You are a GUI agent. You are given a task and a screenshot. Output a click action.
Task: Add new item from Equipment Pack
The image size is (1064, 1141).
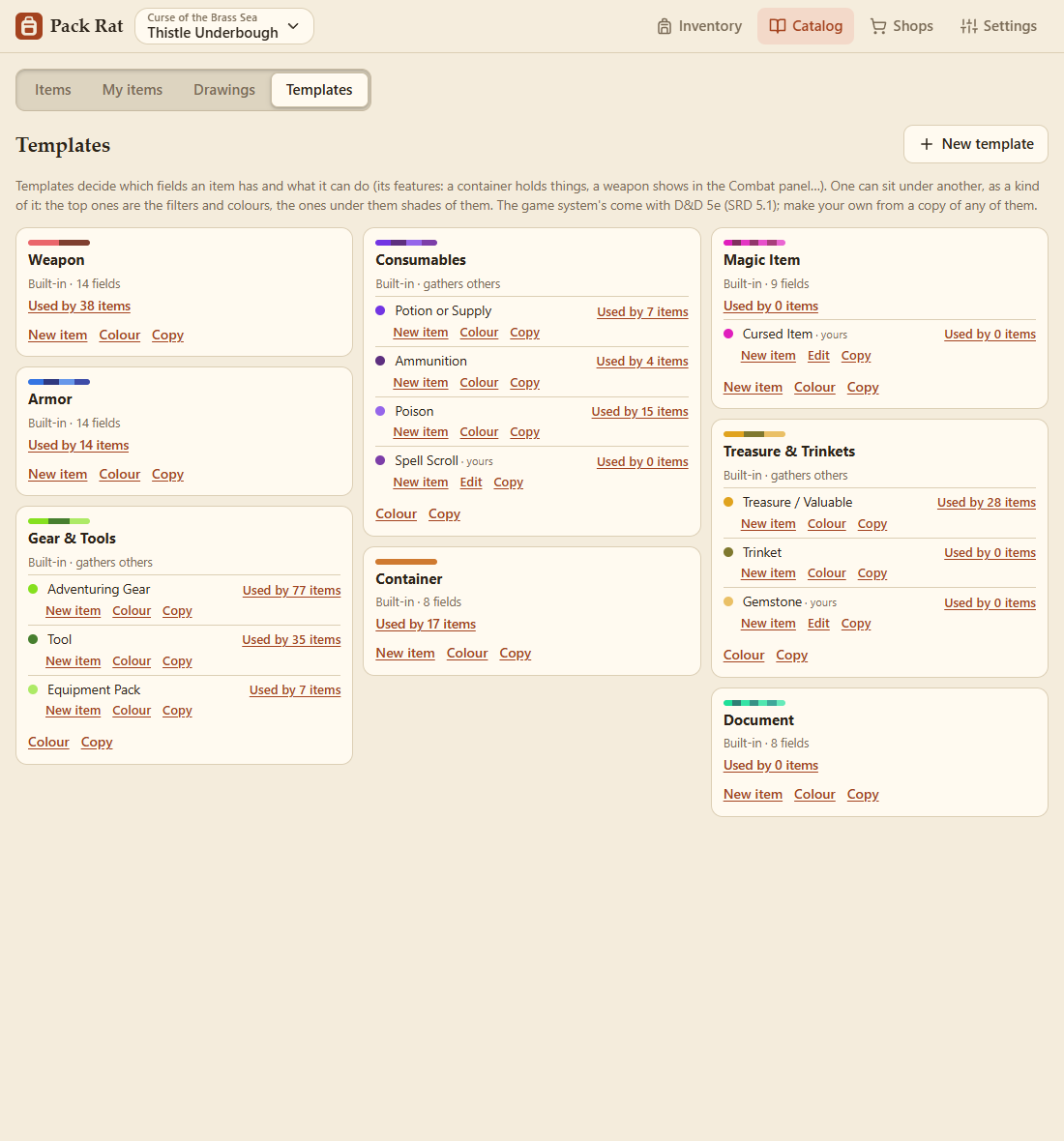point(74,711)
